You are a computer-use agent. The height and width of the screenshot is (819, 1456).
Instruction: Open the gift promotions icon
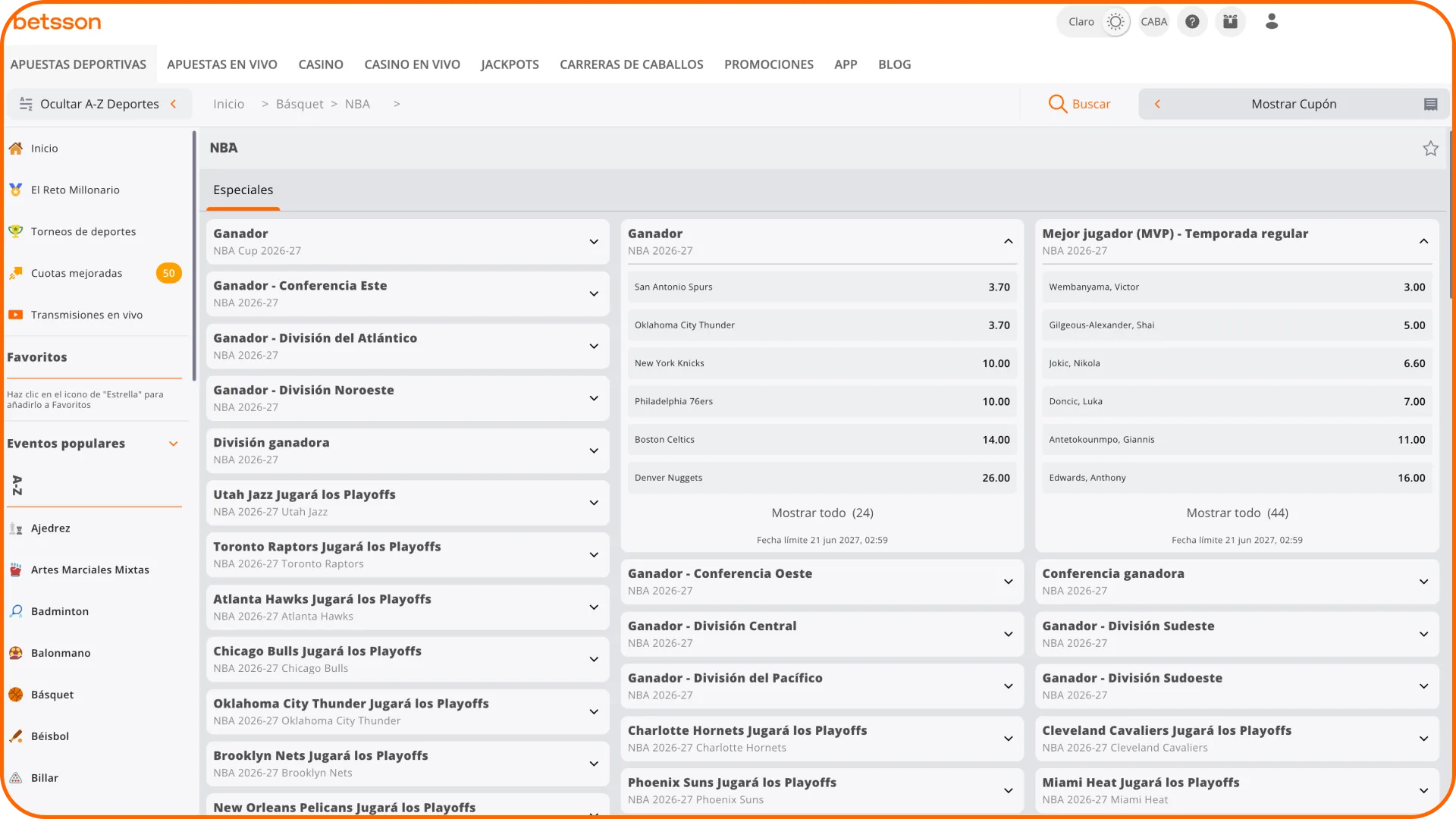pyautogui.click(x=1230, y=22)
